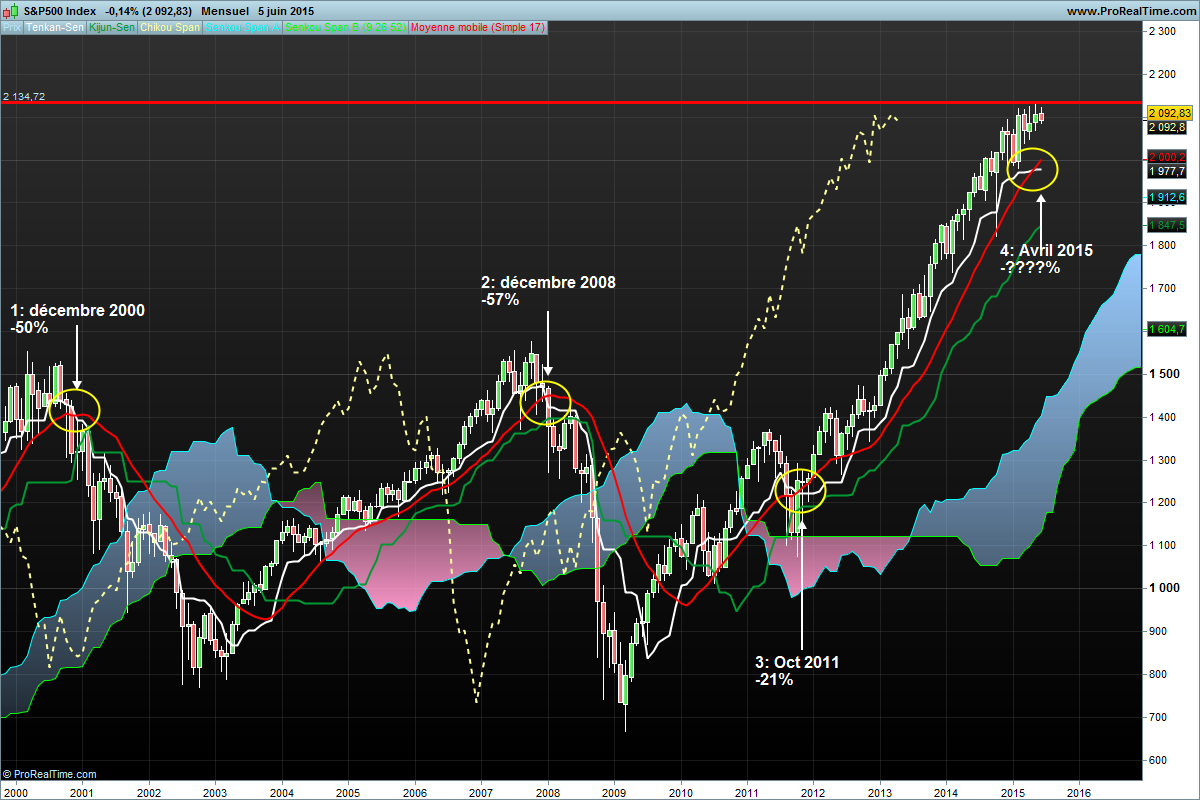This screenshot has height=800, width=1200.
Task: Click the 2 200 price axis label
Action: 1163,74
